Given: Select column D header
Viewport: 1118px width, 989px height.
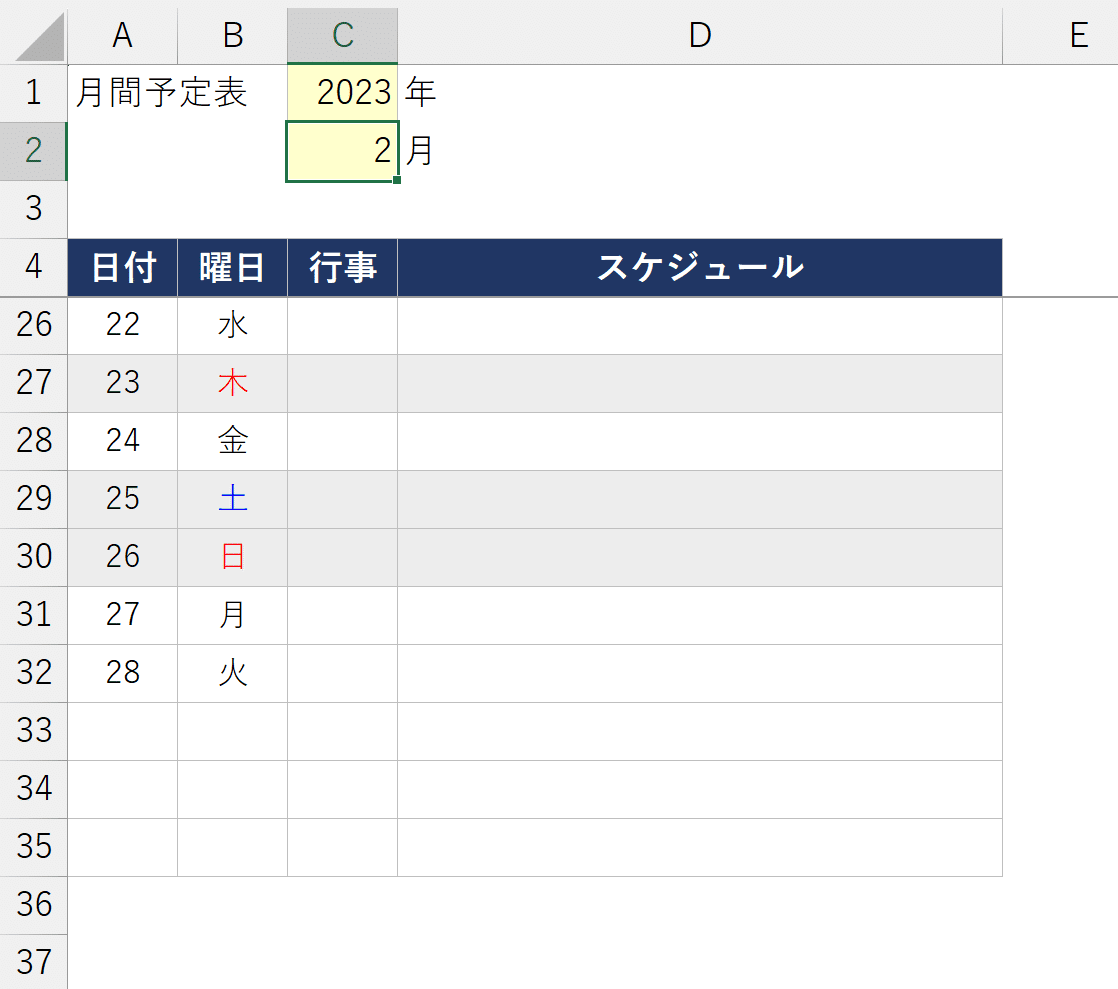Looking at the screenshot, I should 699,35.
